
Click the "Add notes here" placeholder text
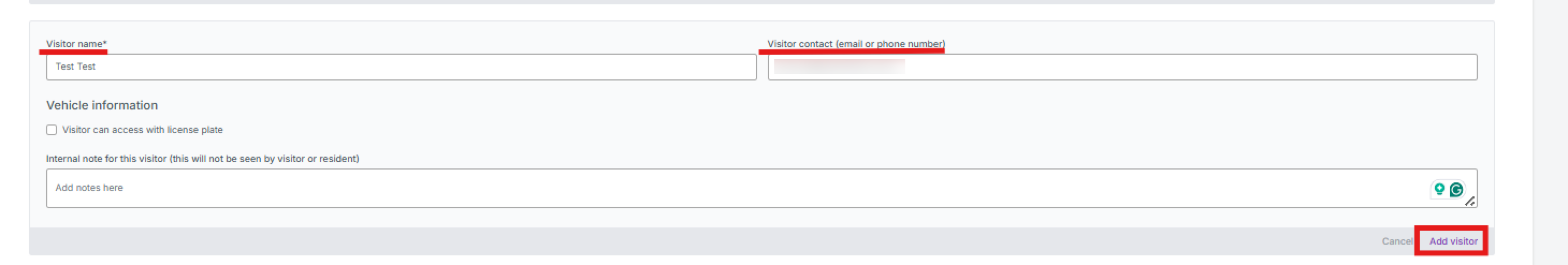pos(89,188)
